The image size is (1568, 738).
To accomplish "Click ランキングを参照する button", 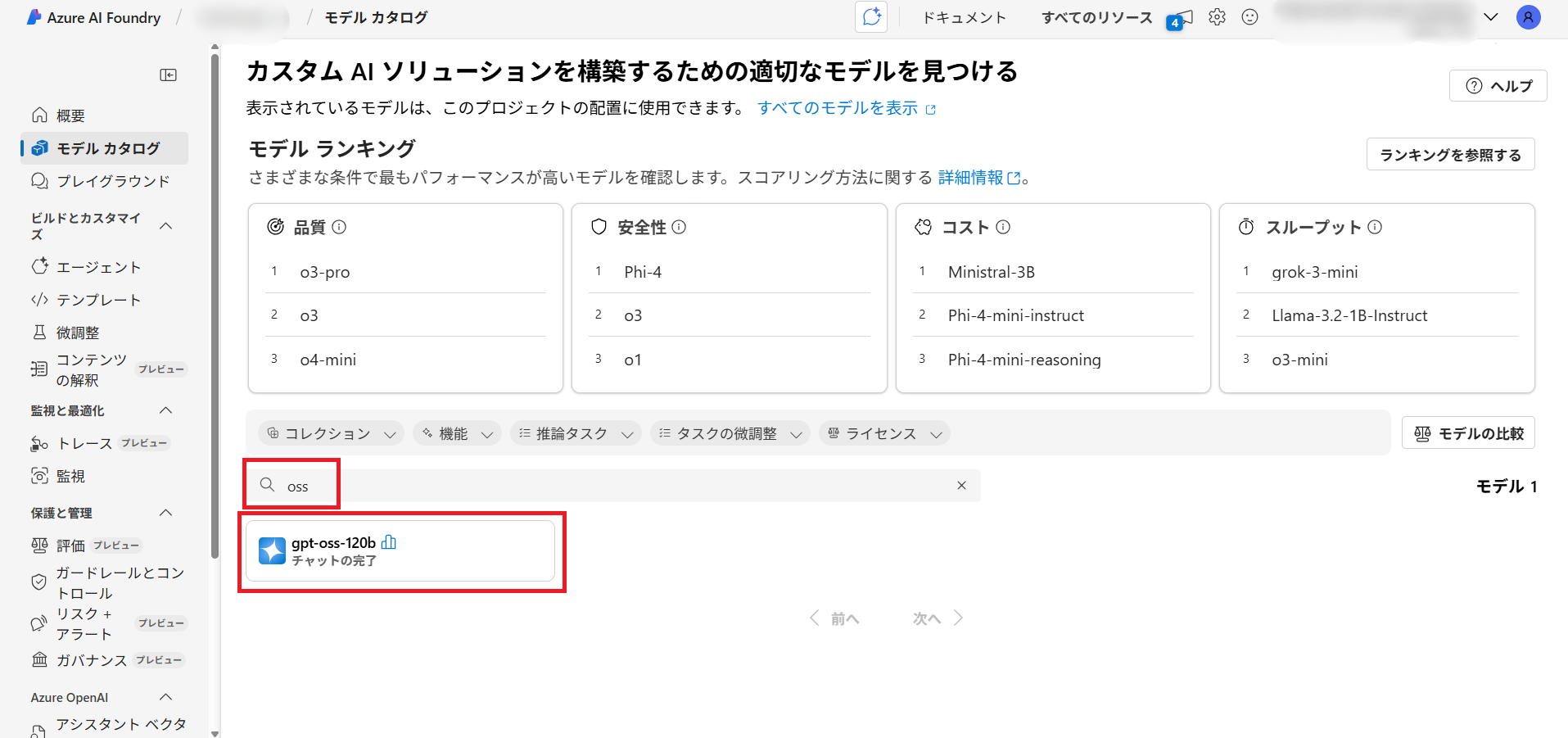I will click(1450, 155).
